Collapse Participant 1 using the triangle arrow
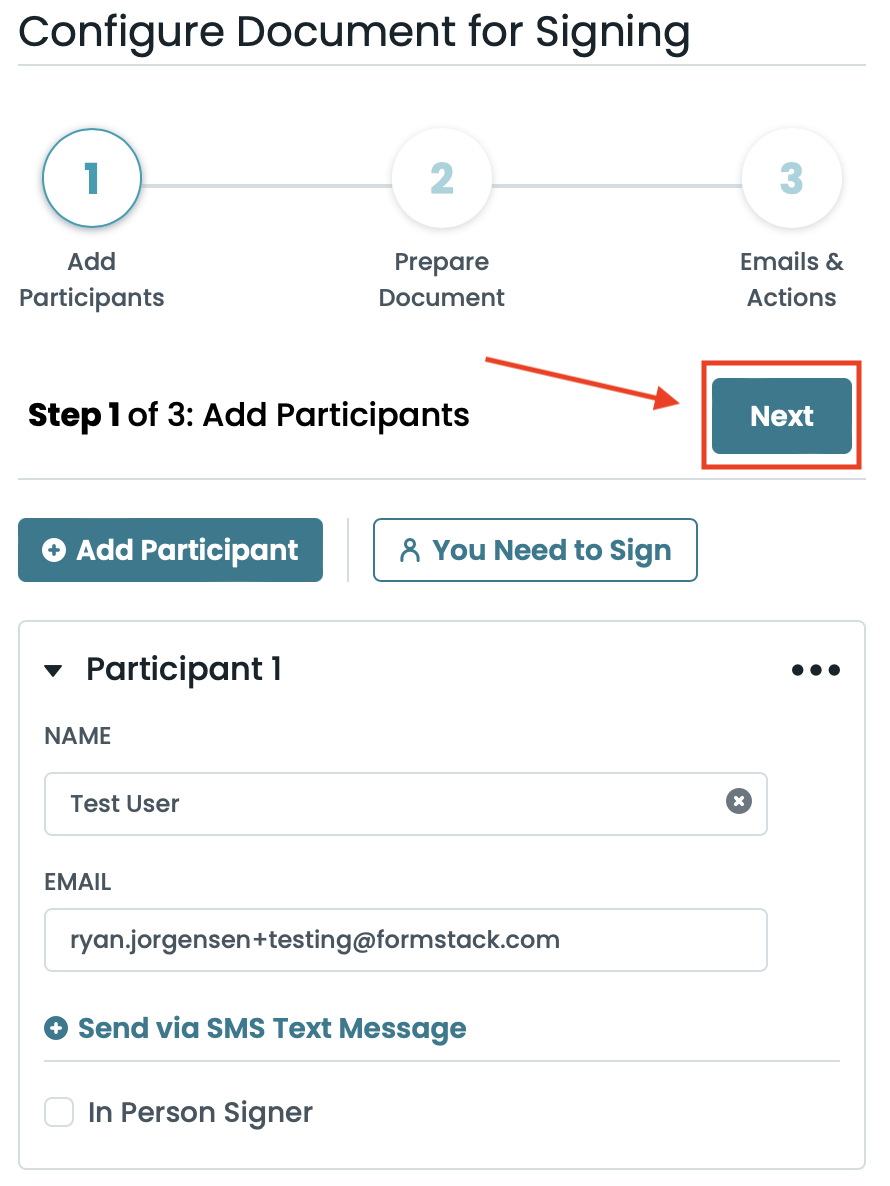 click(53, 670)
